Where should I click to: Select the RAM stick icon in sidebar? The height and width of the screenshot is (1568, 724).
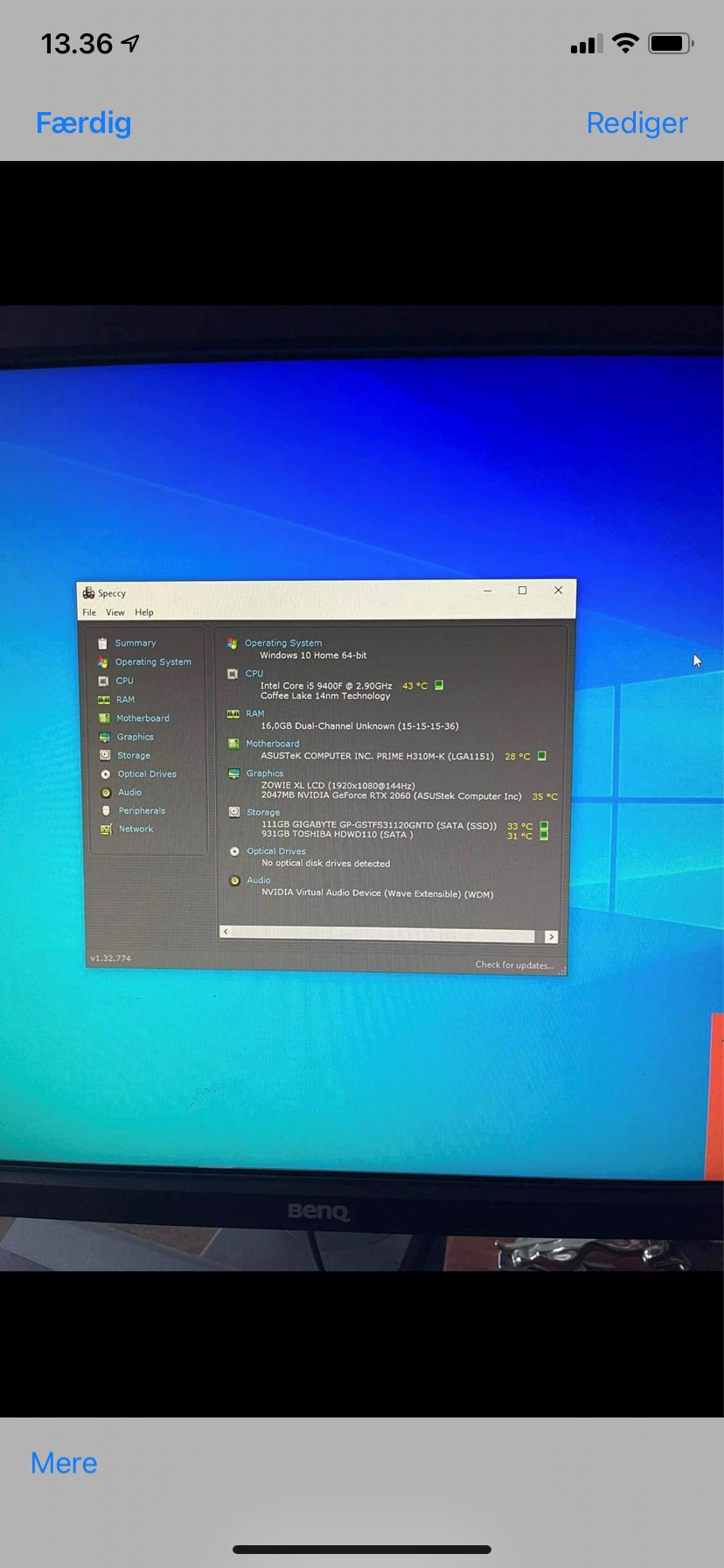103,700
